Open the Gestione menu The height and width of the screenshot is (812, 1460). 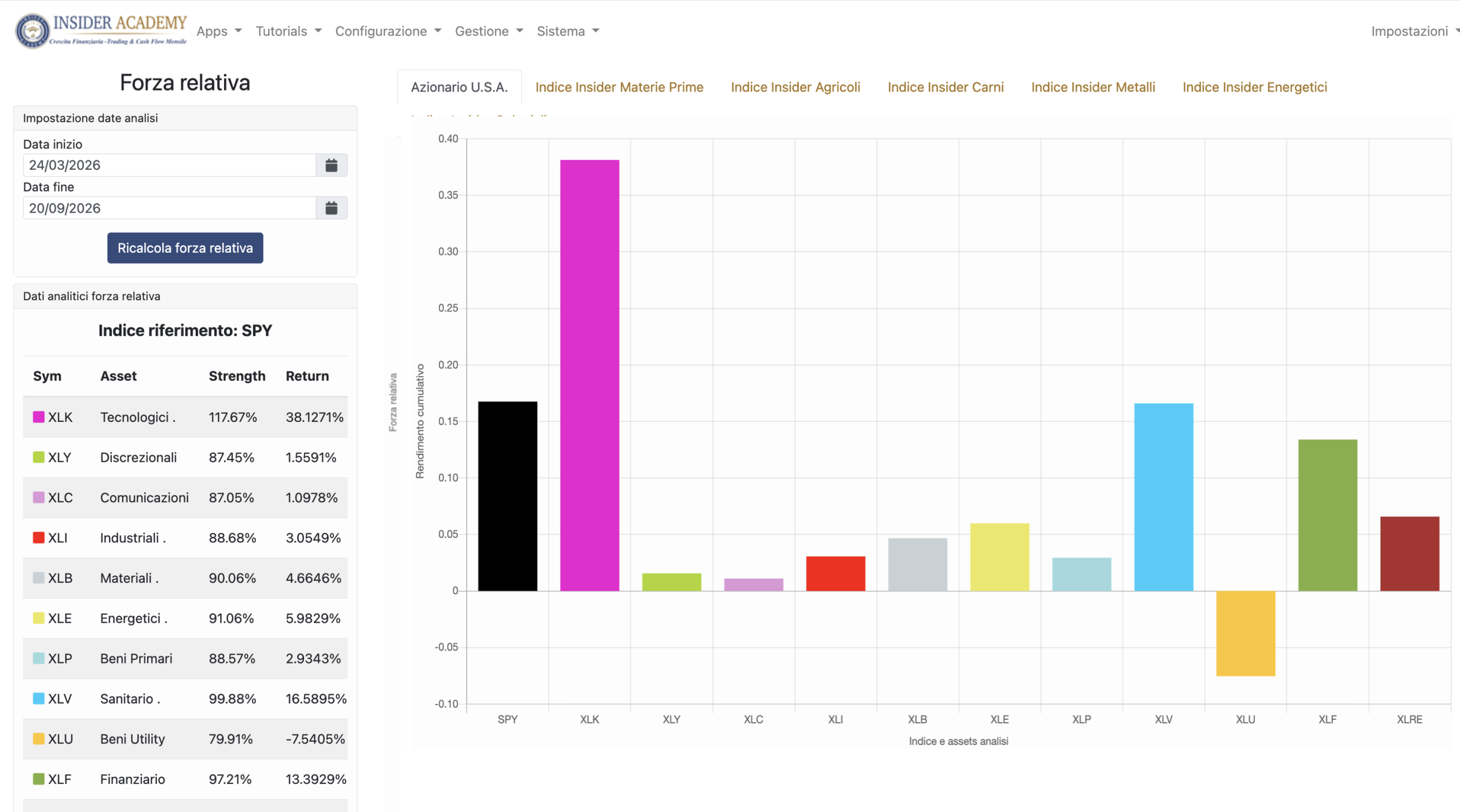coord(489,31)
